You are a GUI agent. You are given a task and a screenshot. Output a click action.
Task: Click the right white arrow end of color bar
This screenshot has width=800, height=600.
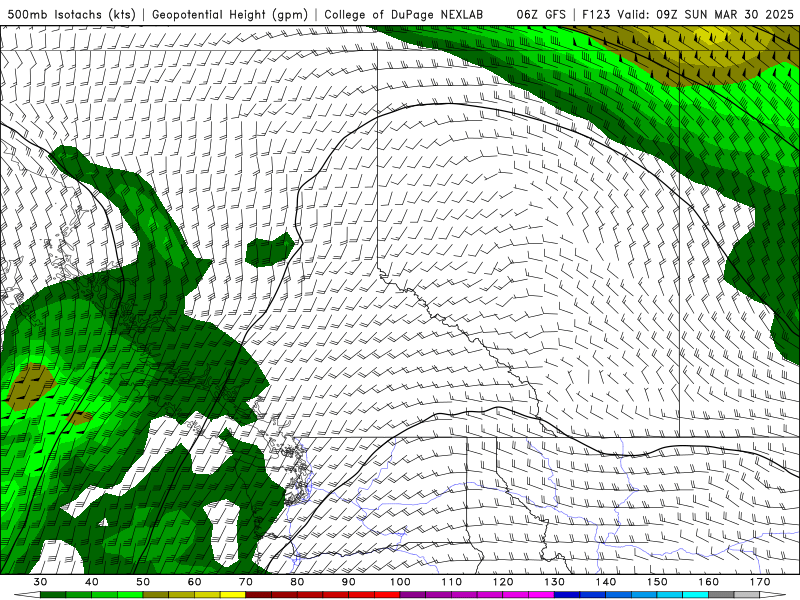pyautogui.click(x=773, y=595)
